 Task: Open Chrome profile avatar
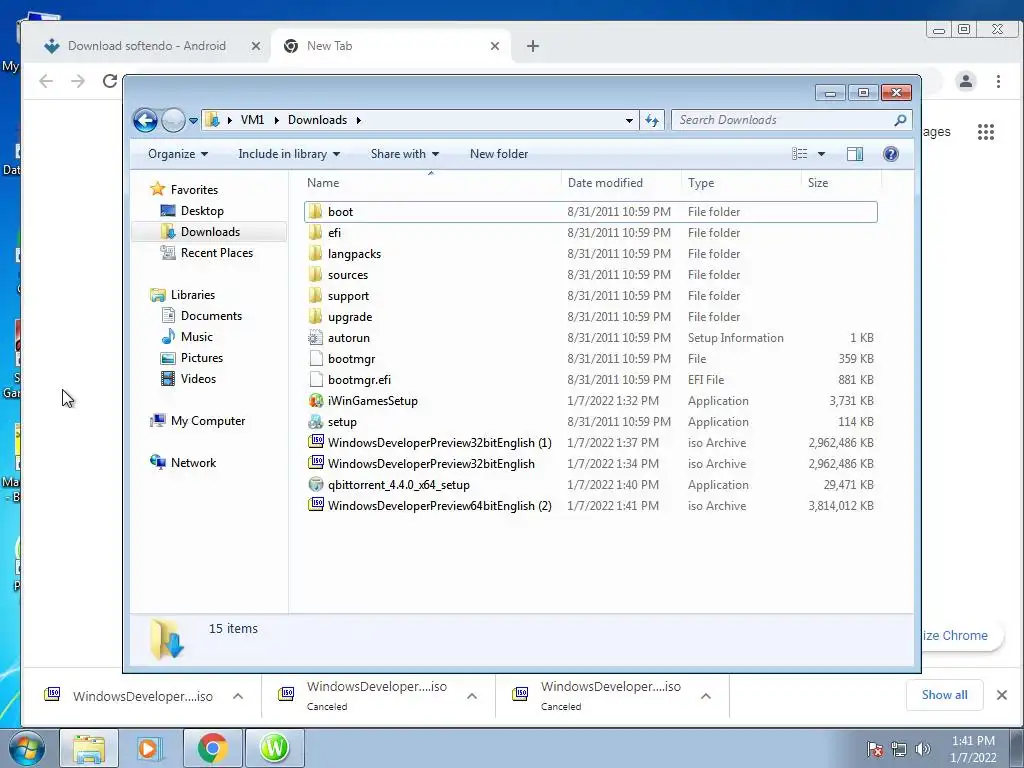[x=966, y=81]
